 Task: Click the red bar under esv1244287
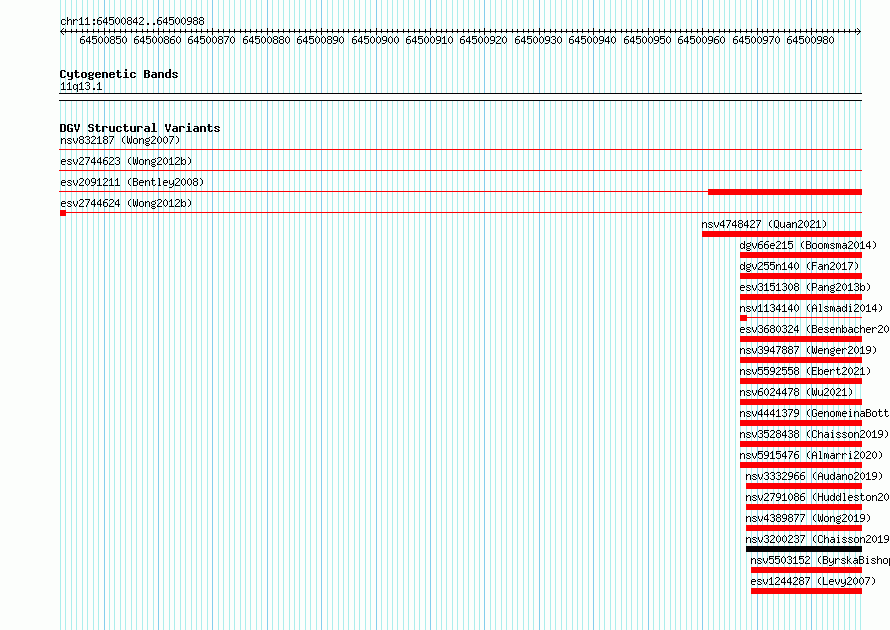pyautogui.click(x=807, y=591)
